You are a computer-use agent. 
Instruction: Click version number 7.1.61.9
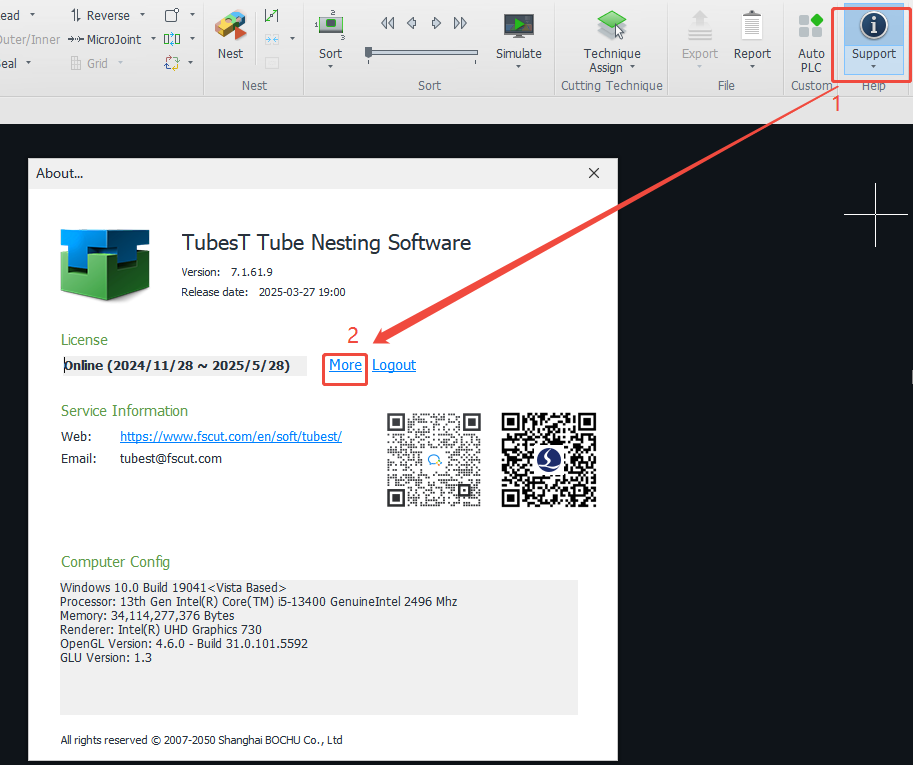pos(252,272)
